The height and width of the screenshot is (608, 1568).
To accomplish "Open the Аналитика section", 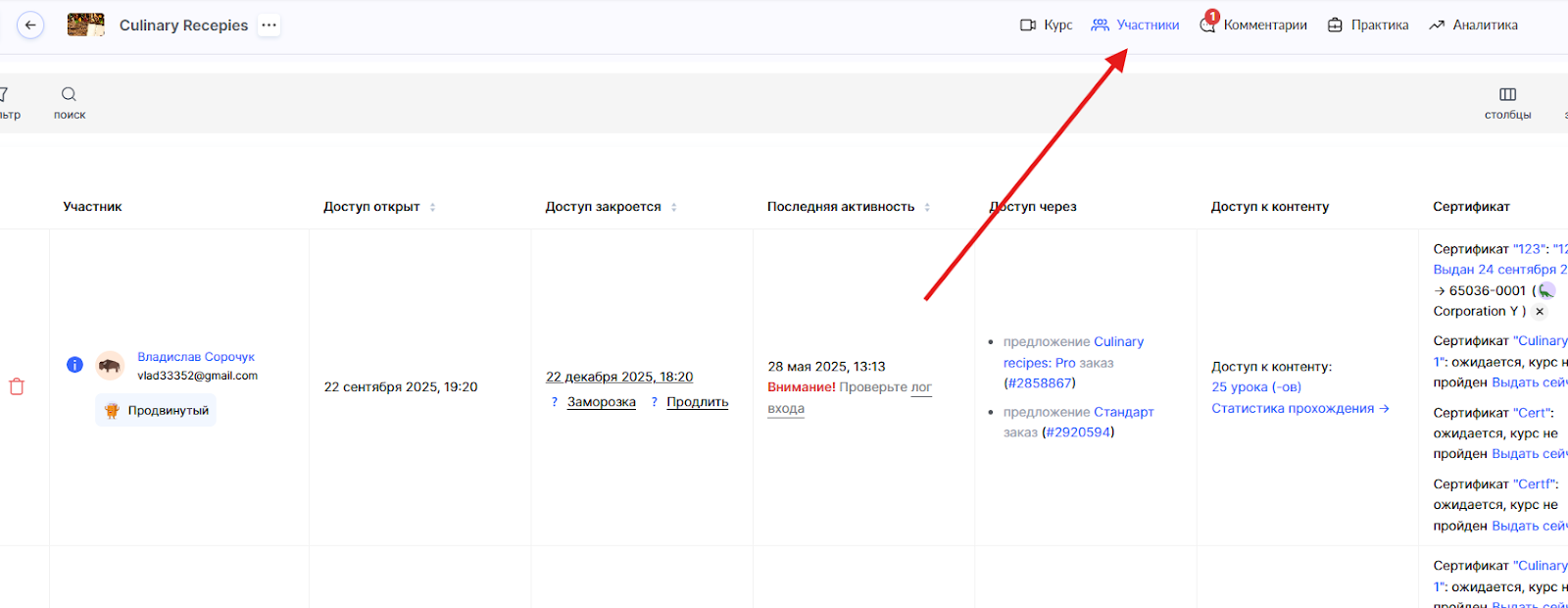I will 1473,25.
